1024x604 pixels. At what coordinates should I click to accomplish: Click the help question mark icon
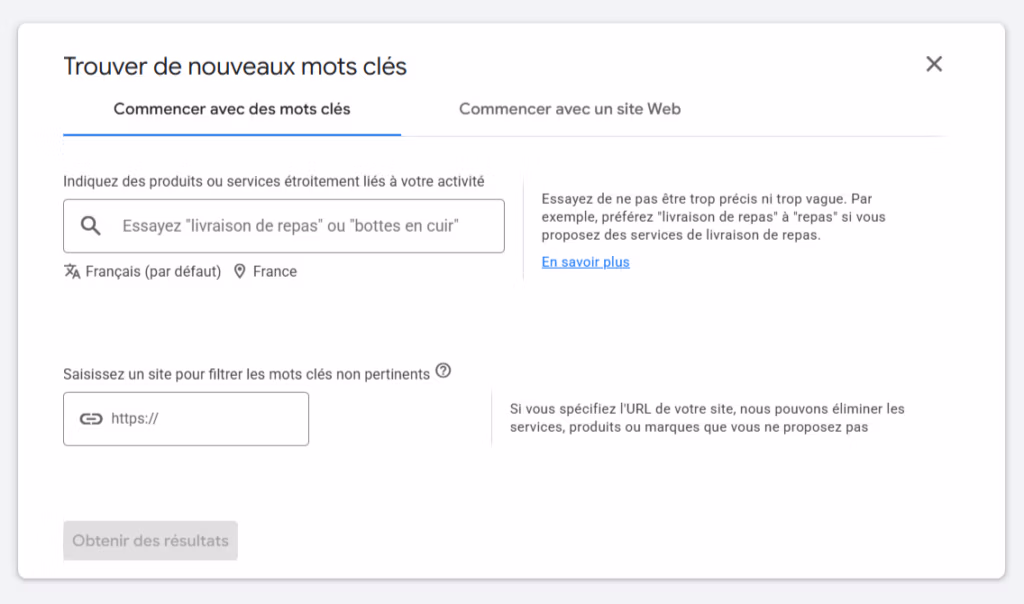(443, 371)
